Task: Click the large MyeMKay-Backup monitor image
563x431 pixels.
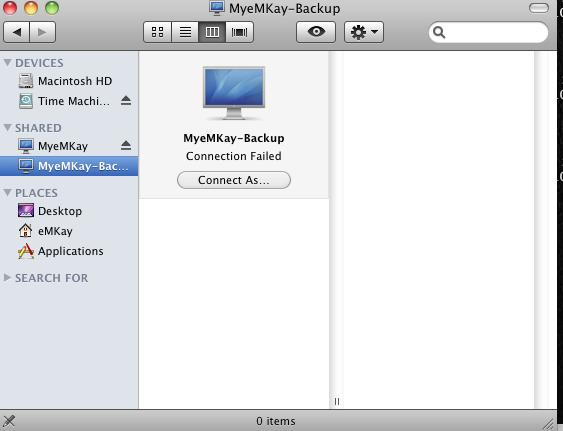Action: click(x=234, y=93)
